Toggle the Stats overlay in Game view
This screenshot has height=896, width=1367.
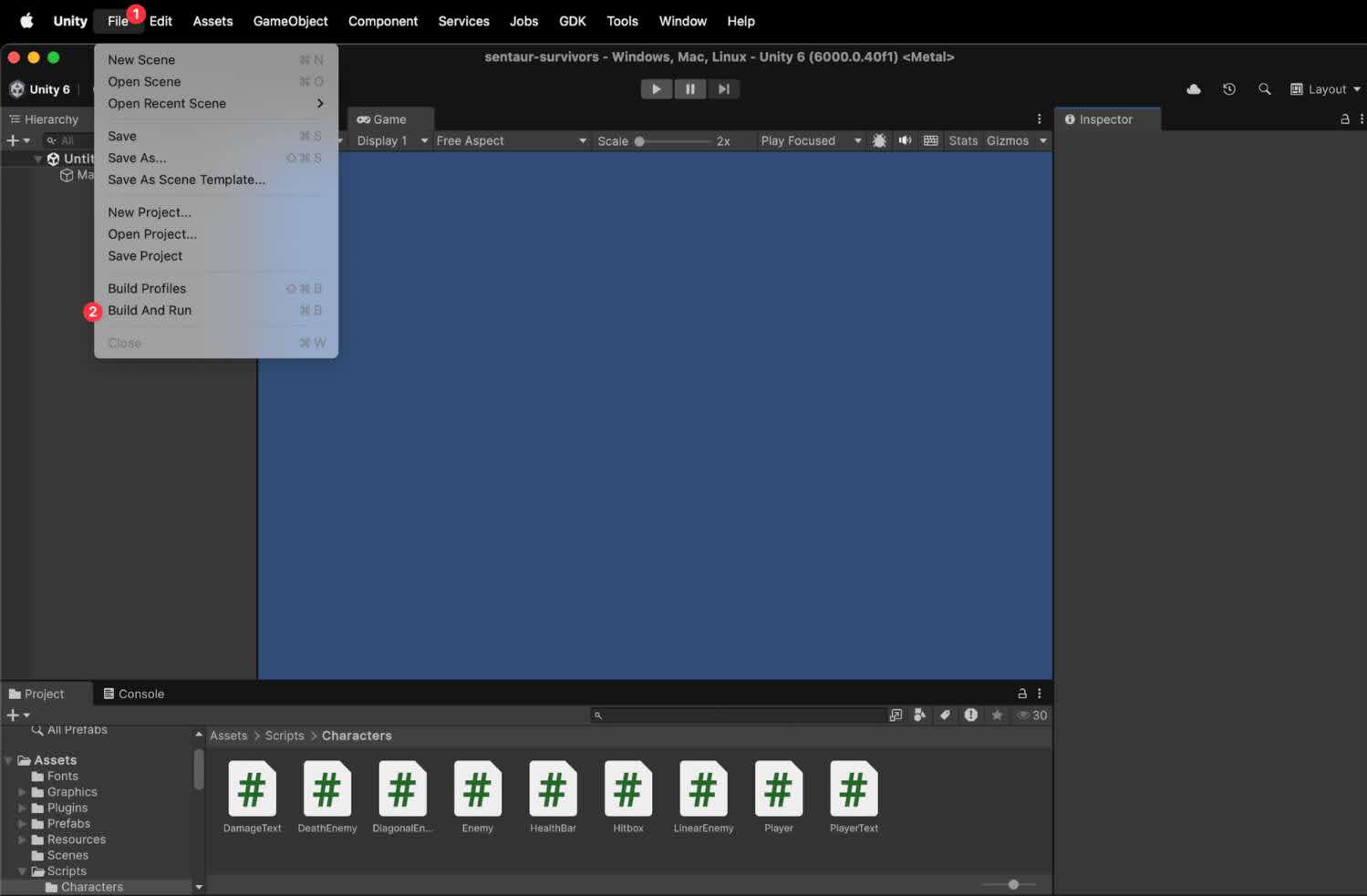tap(963, 140)
